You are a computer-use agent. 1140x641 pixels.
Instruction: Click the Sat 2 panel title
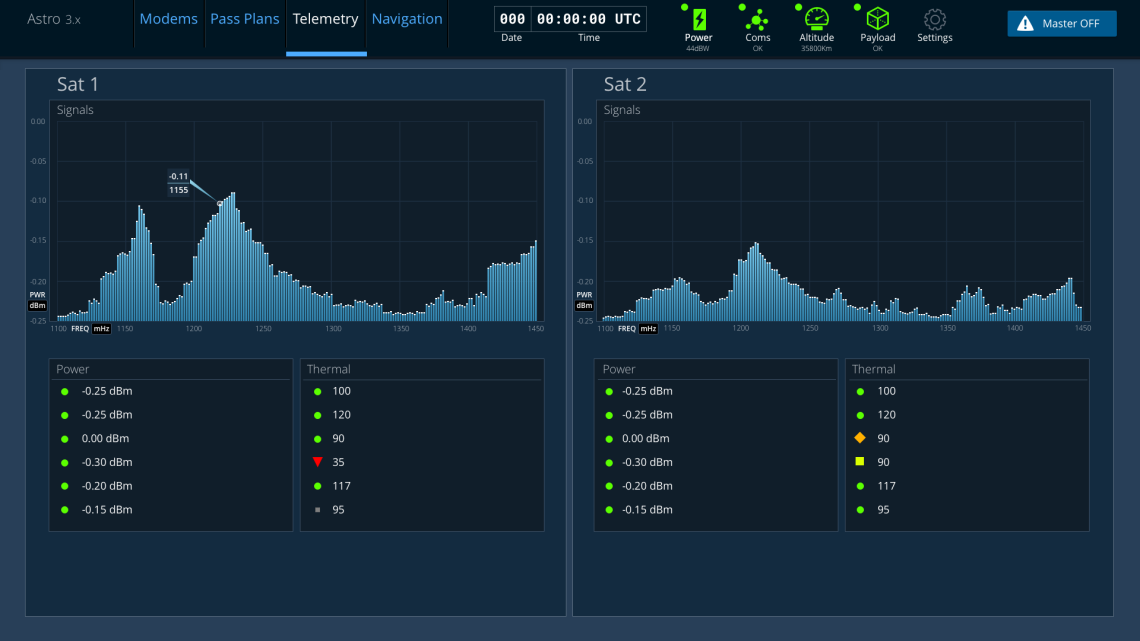(x=625, y=84)
